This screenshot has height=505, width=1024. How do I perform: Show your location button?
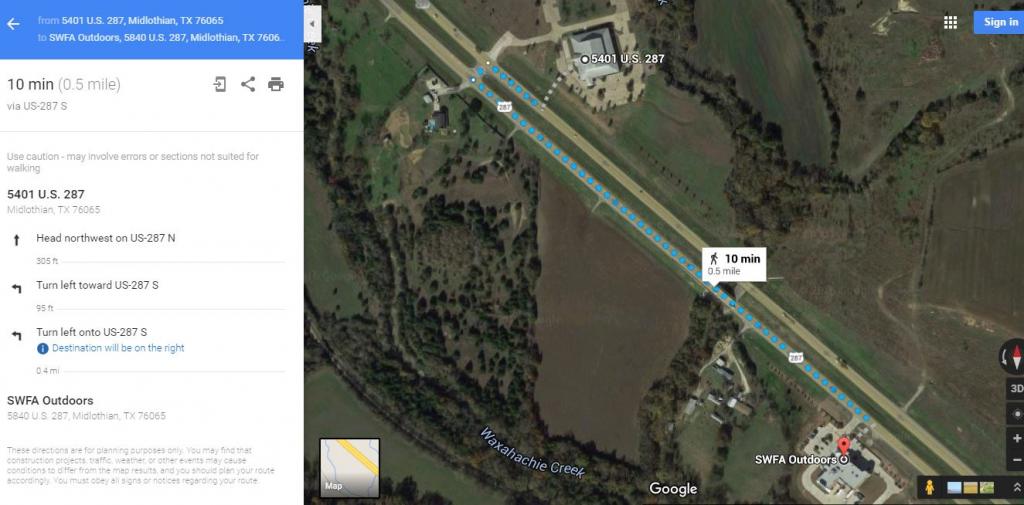coord(1016,414)
